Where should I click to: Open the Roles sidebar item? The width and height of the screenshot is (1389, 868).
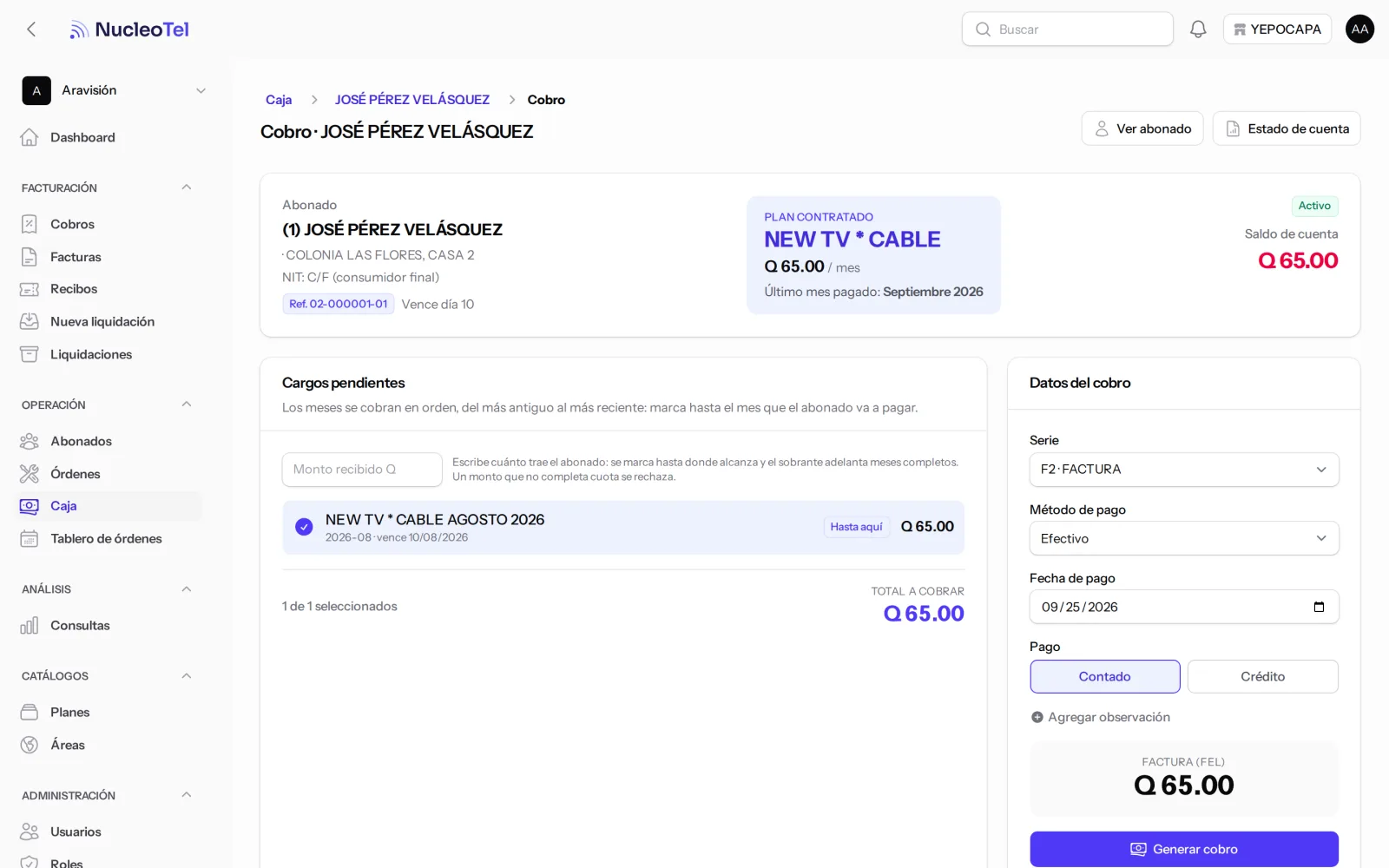(x=67, y=863)
